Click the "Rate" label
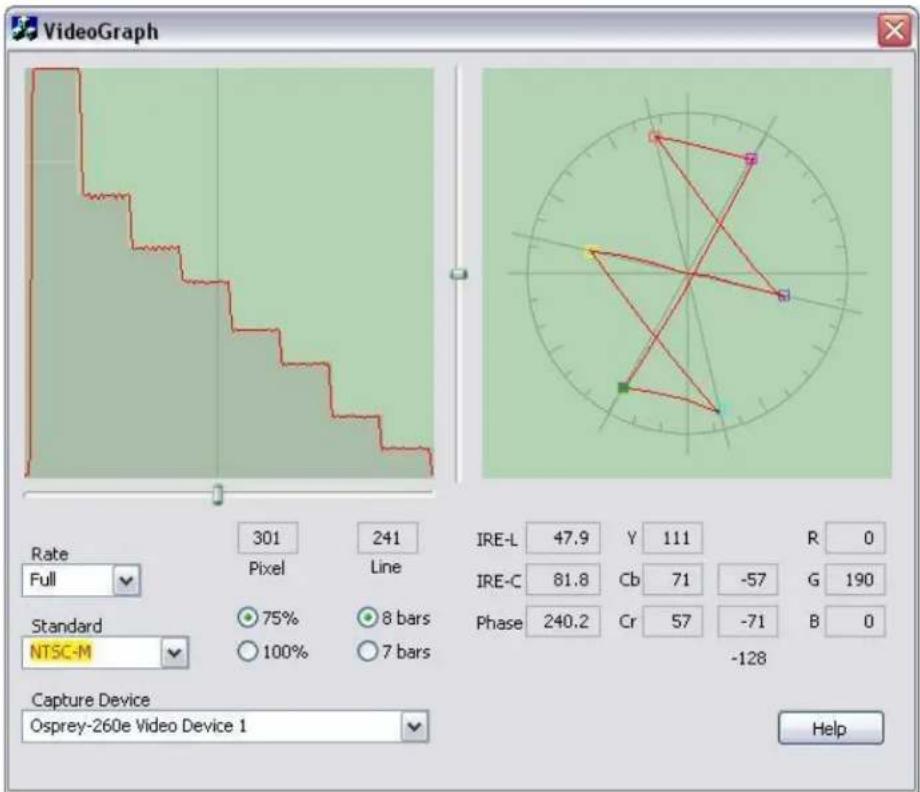Screen dimensions: 920x792 (49, 553)
